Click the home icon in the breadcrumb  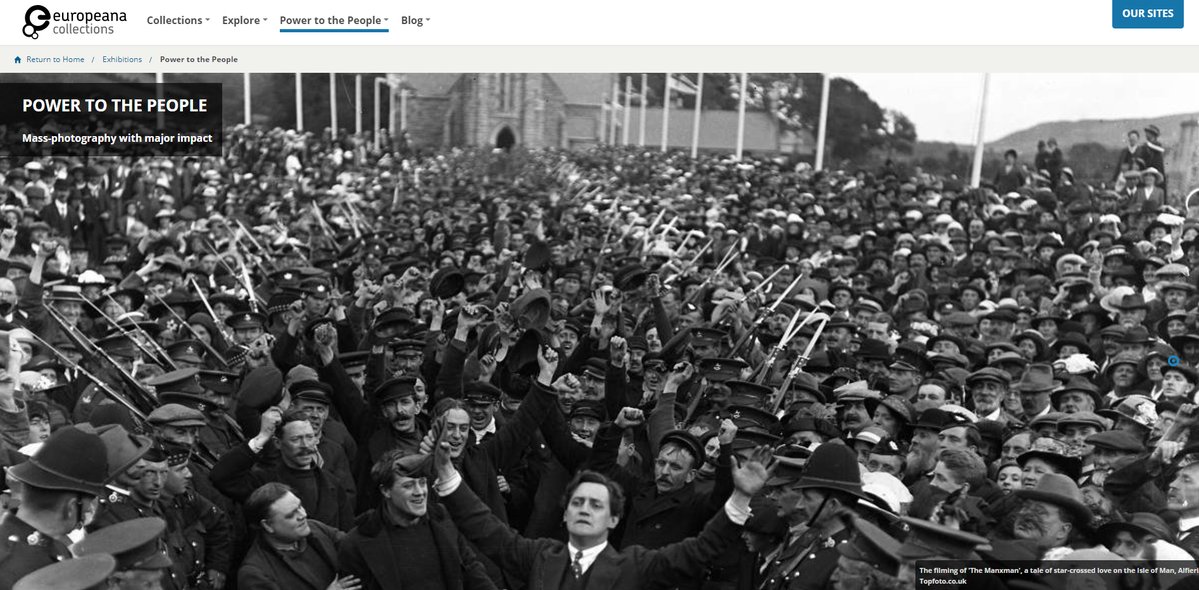[x=18, y=60]
